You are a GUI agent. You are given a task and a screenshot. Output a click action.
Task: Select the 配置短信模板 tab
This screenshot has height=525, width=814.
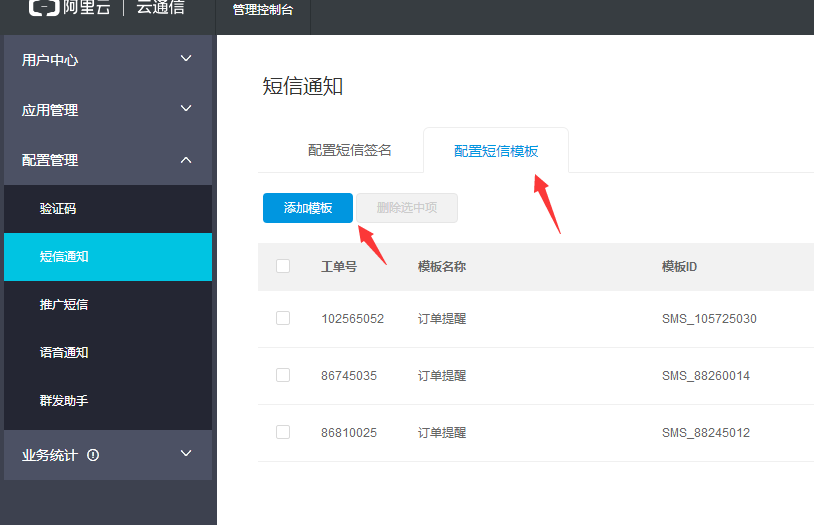pyautogui.click(x=496, y=151)
